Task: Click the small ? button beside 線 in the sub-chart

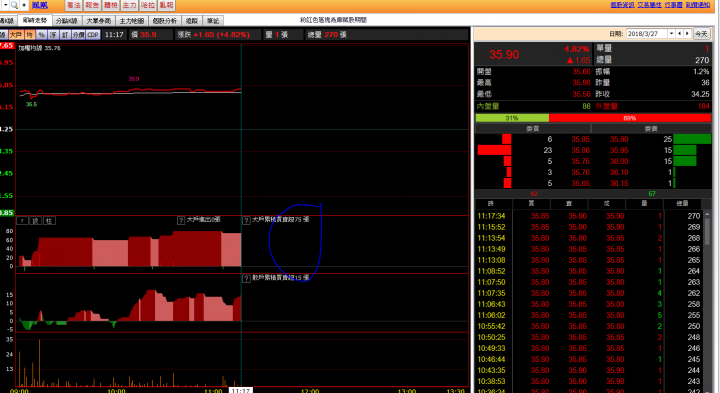Action: pyautogui.click(x=22, y=221)
